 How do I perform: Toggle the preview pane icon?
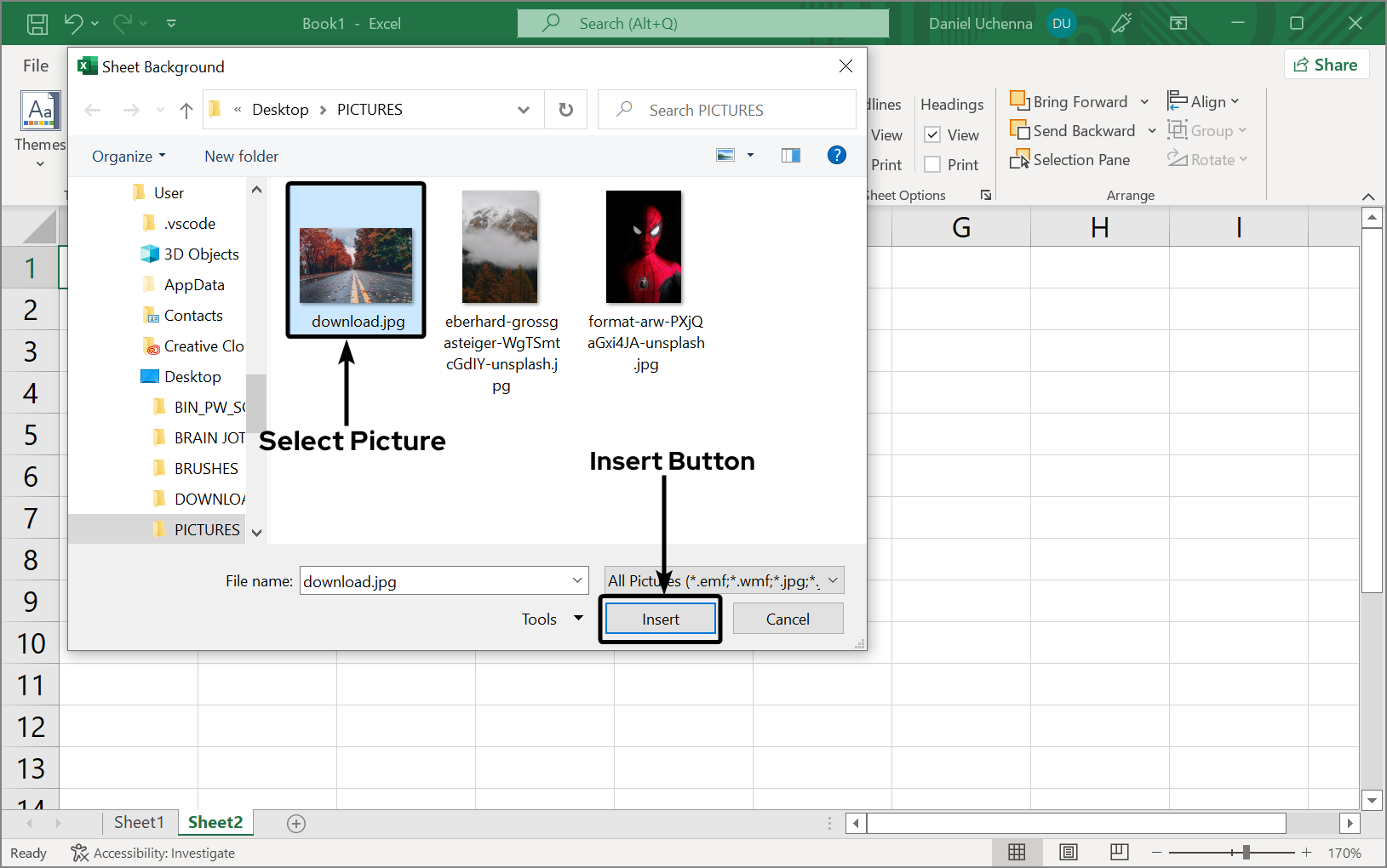tap(790, 155)
